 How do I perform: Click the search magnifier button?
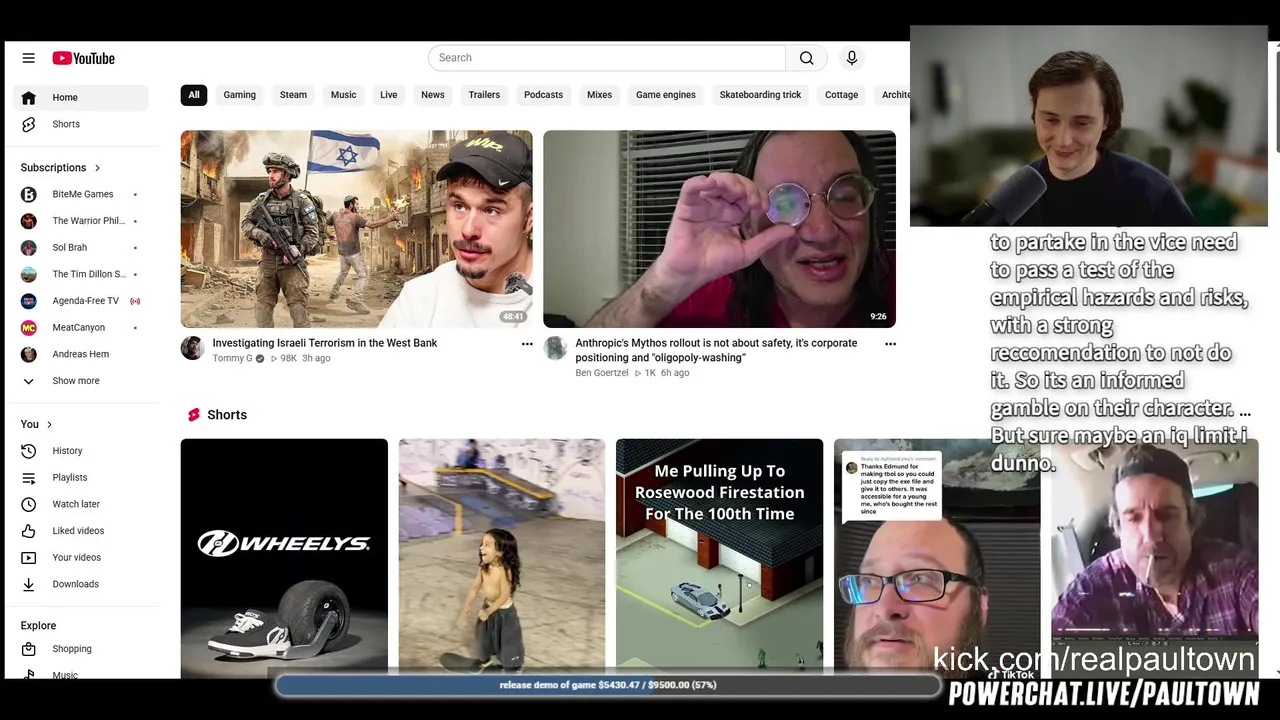point(806,58)
